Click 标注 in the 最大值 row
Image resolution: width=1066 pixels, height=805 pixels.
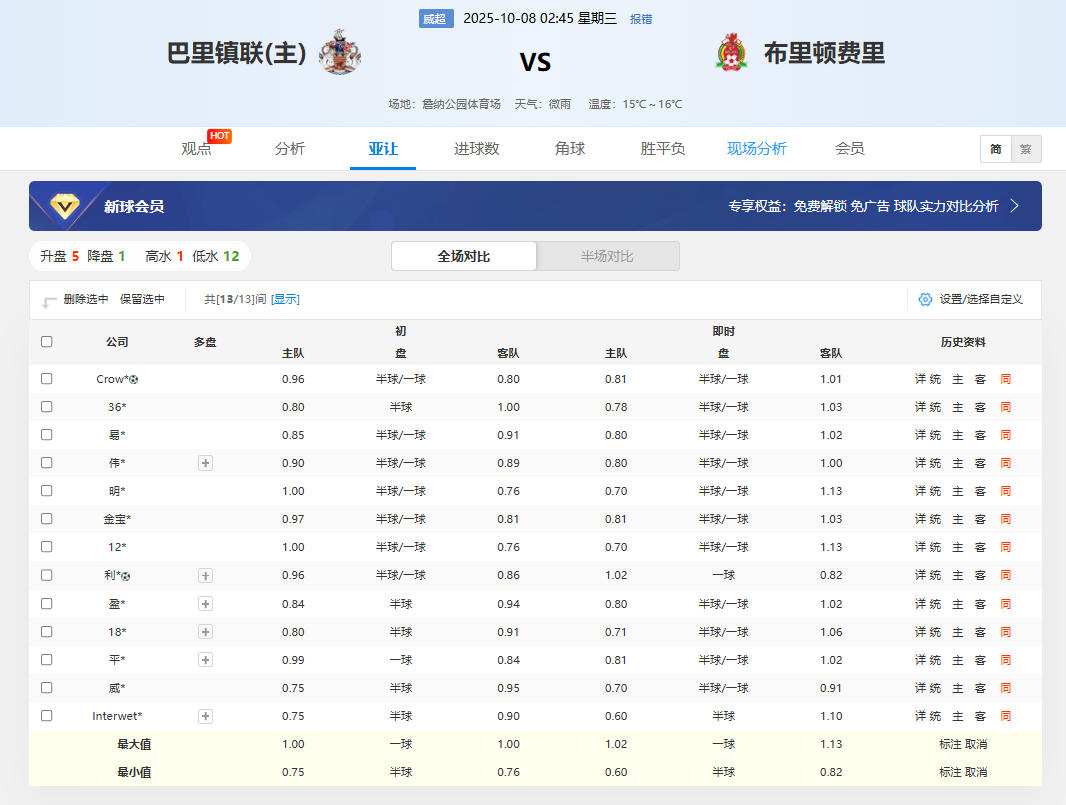949,744
